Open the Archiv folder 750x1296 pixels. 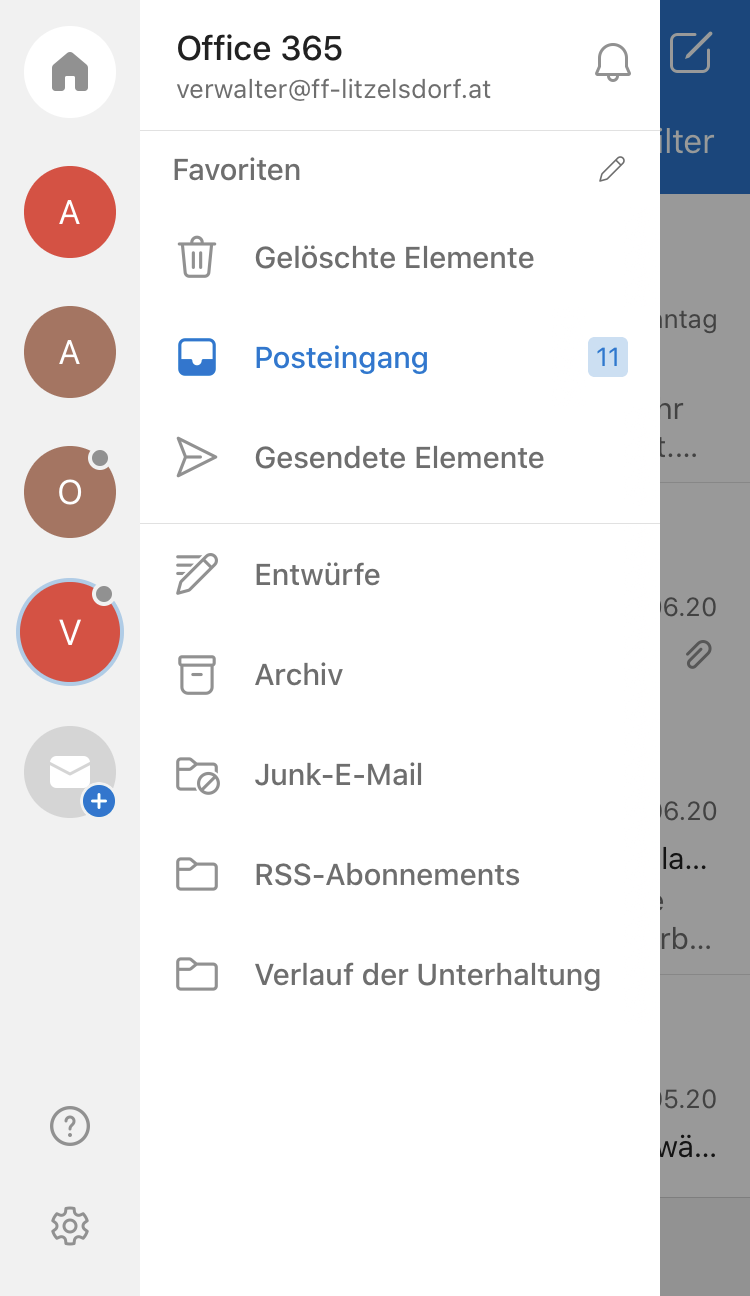pyautogui.click(x=400, y=674)
